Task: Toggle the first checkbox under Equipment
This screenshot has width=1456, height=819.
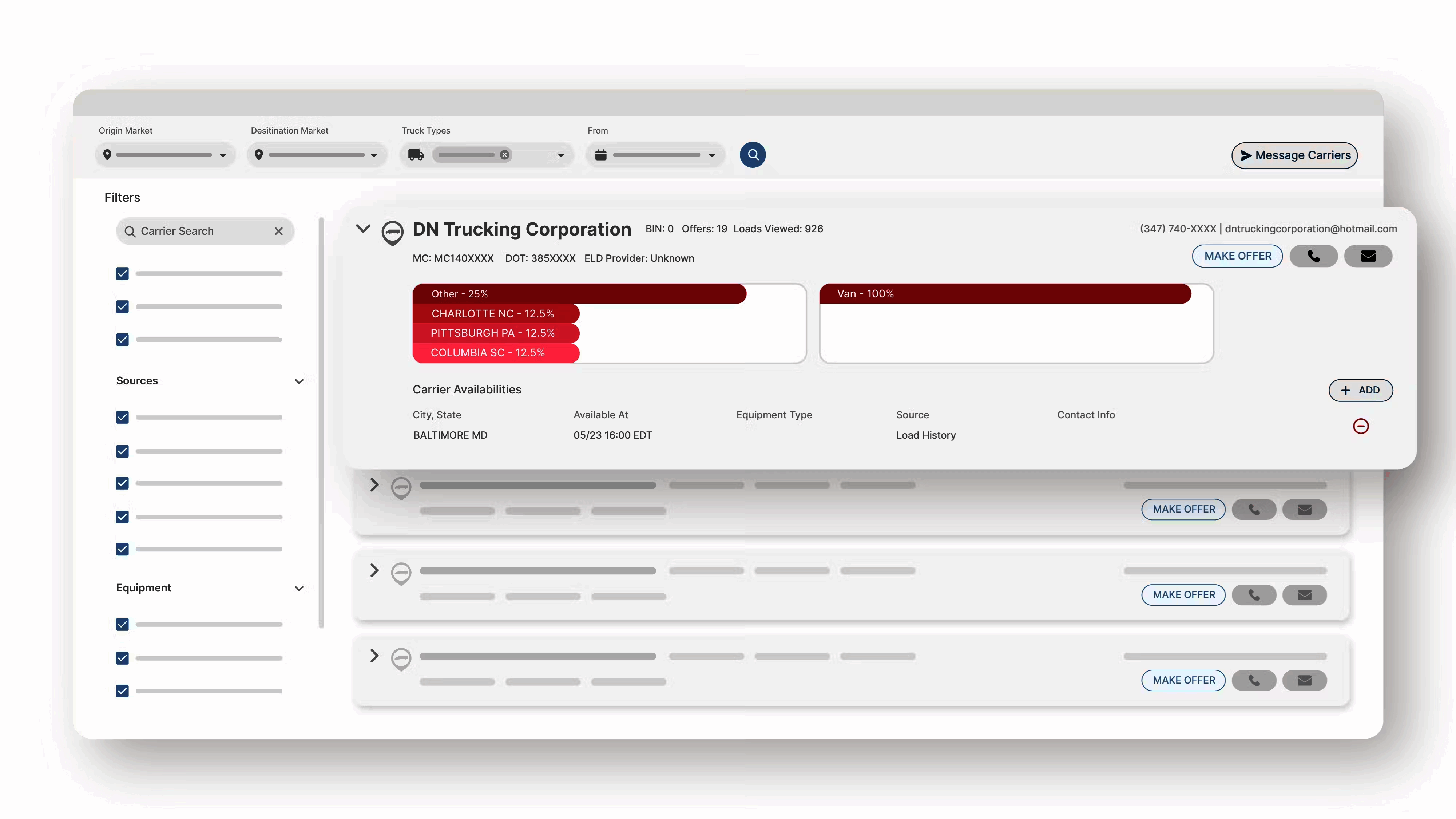Action: click(122, 624)
